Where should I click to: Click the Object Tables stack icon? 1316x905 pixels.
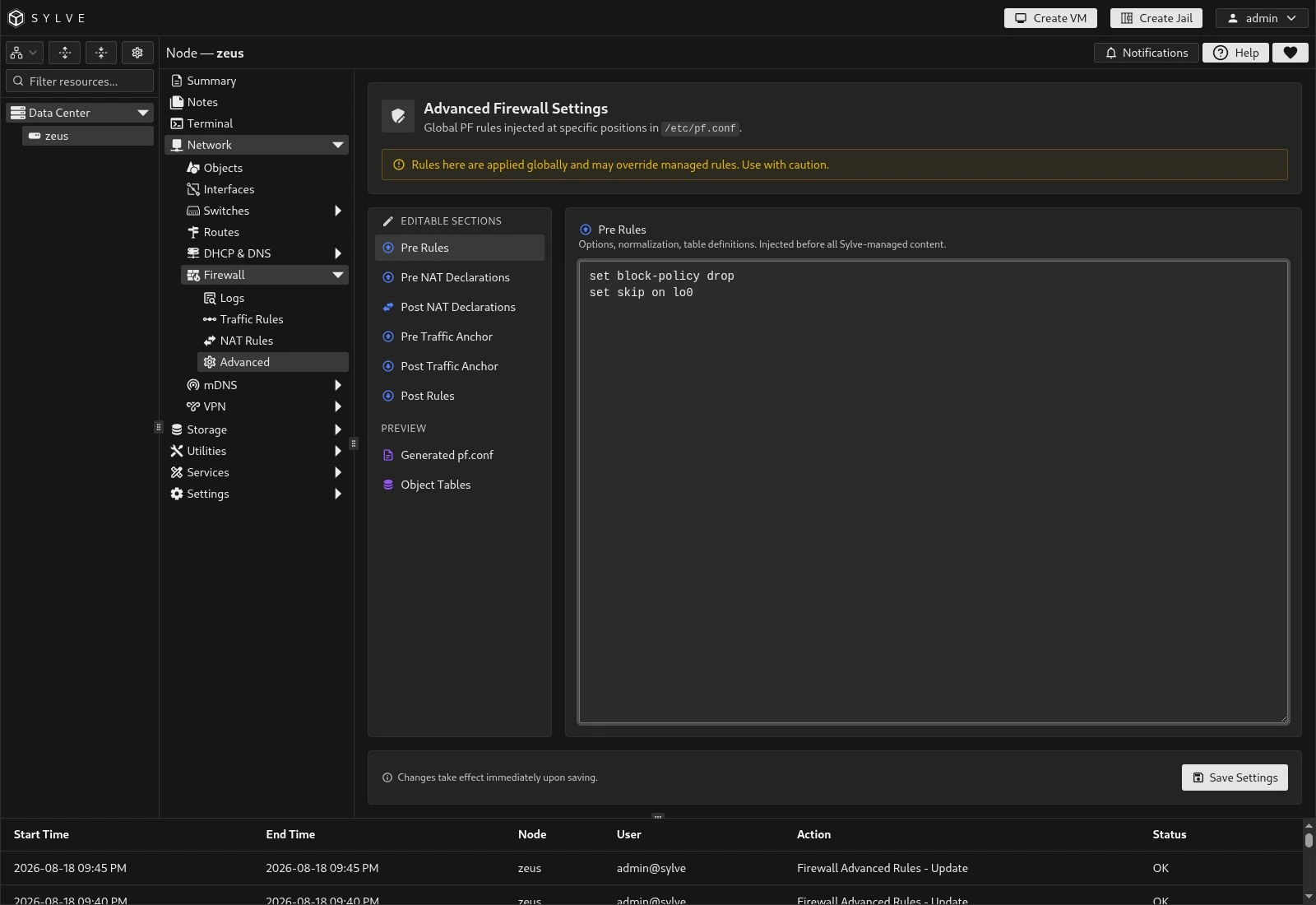388,485
